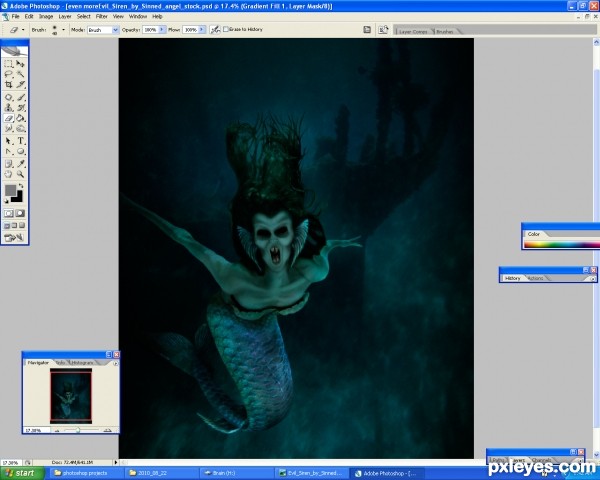Open the Help menu
Screen dimensions: 600x480
(x=157, y=16)
